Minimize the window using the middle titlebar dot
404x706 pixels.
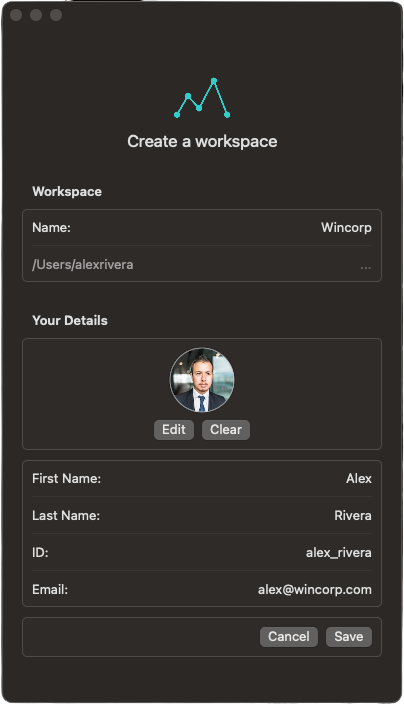[36, 15]
